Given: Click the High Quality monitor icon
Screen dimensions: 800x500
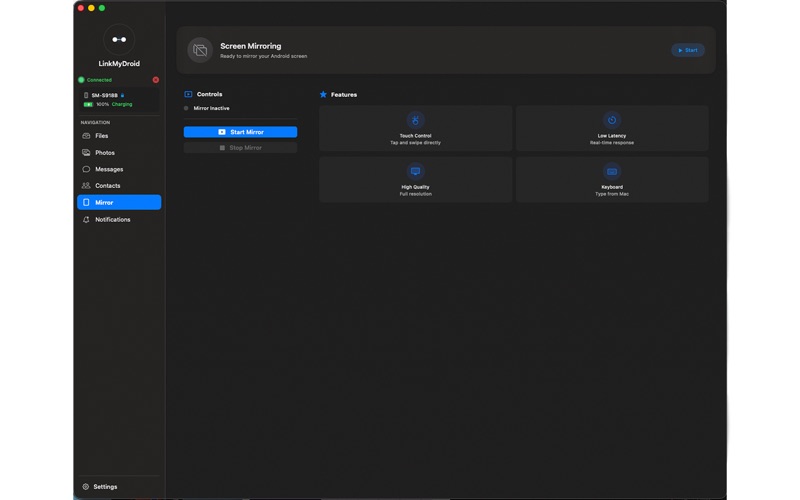Looking at the screenshot, I should click(415, 171).
